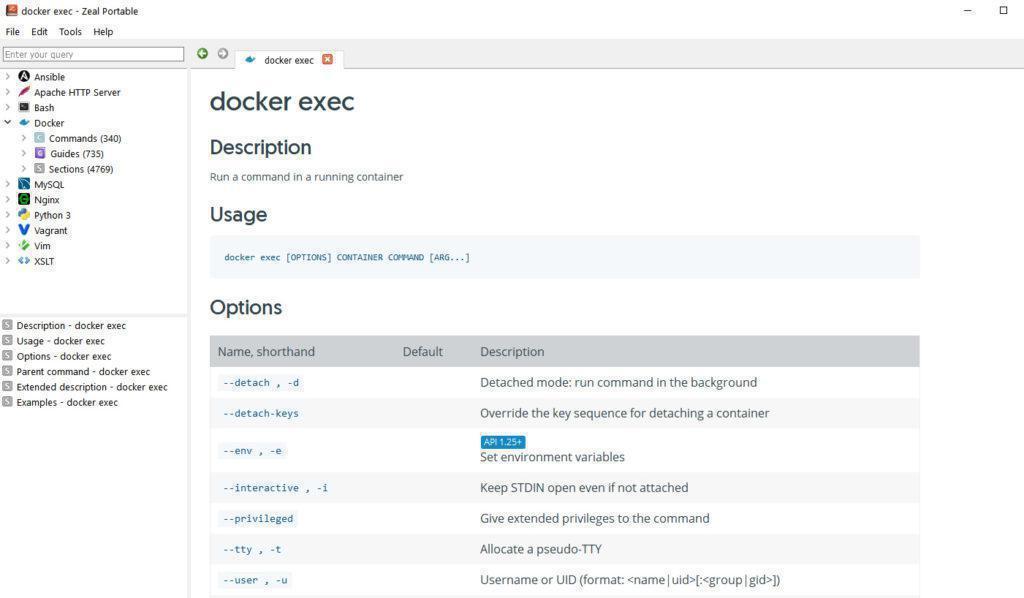Click the Zeal app icon in title bar
Image resolution: width=1024 pixels, height=598 pixels.
point(11,10)
